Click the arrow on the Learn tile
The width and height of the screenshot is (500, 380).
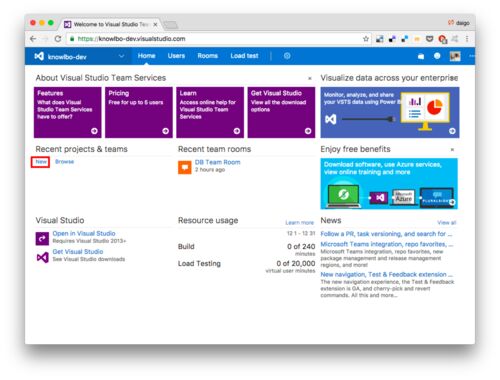pyautogui.click(x=237, y=131)
